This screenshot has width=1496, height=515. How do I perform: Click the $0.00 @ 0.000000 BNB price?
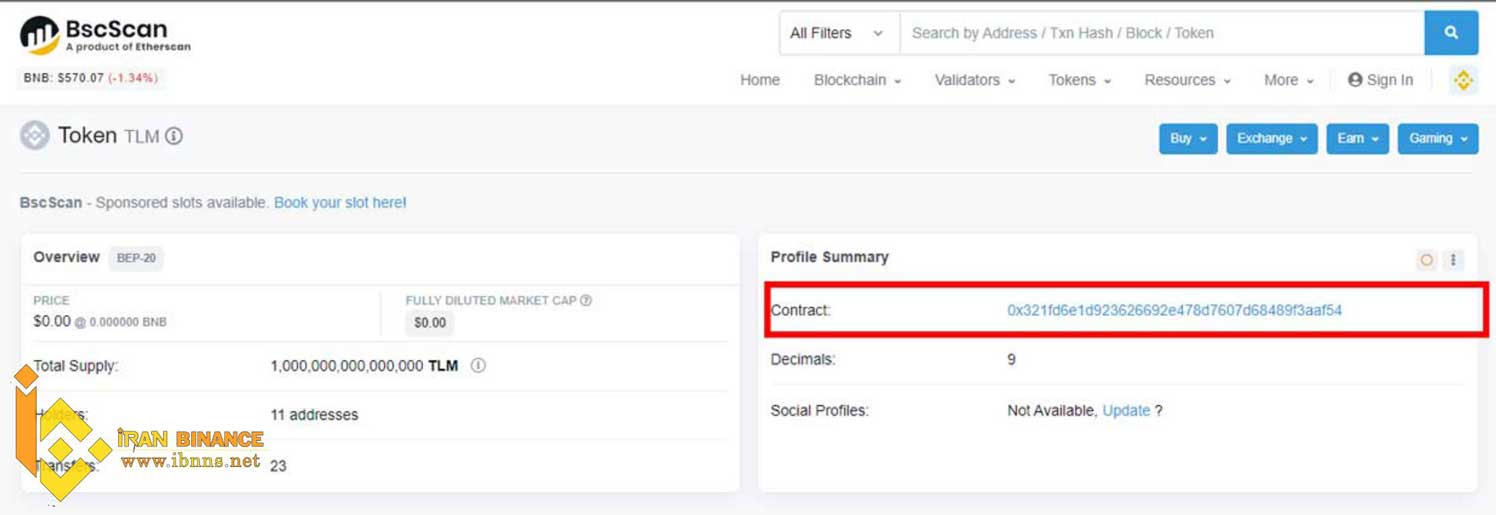(x=100, y=322)
